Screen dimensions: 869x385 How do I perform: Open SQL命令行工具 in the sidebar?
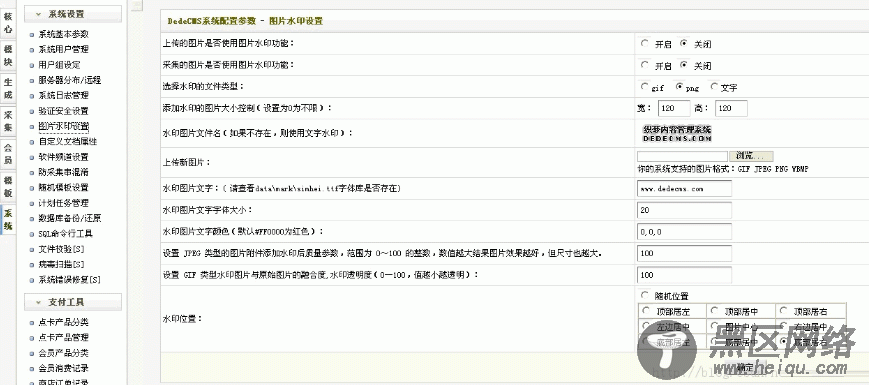65,234
